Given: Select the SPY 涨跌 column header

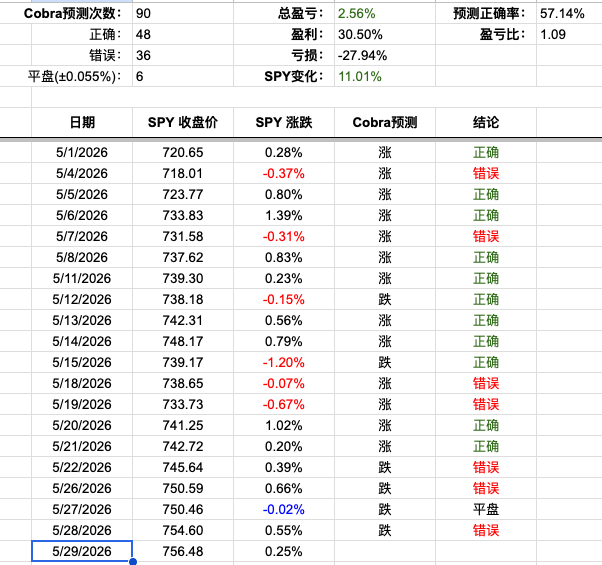Looking at the screenshot, I should (x=284, y=122).
